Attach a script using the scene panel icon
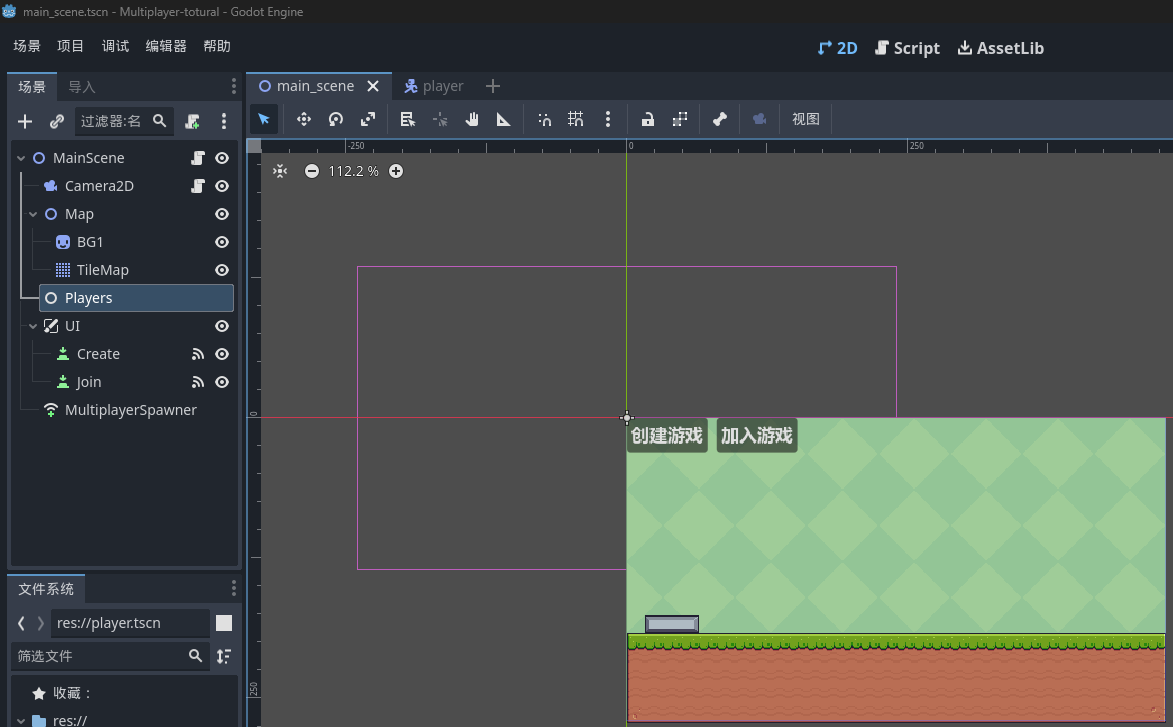Image resolution: width=1173 pixels, height=727 pixels. (x=193, y=121)
